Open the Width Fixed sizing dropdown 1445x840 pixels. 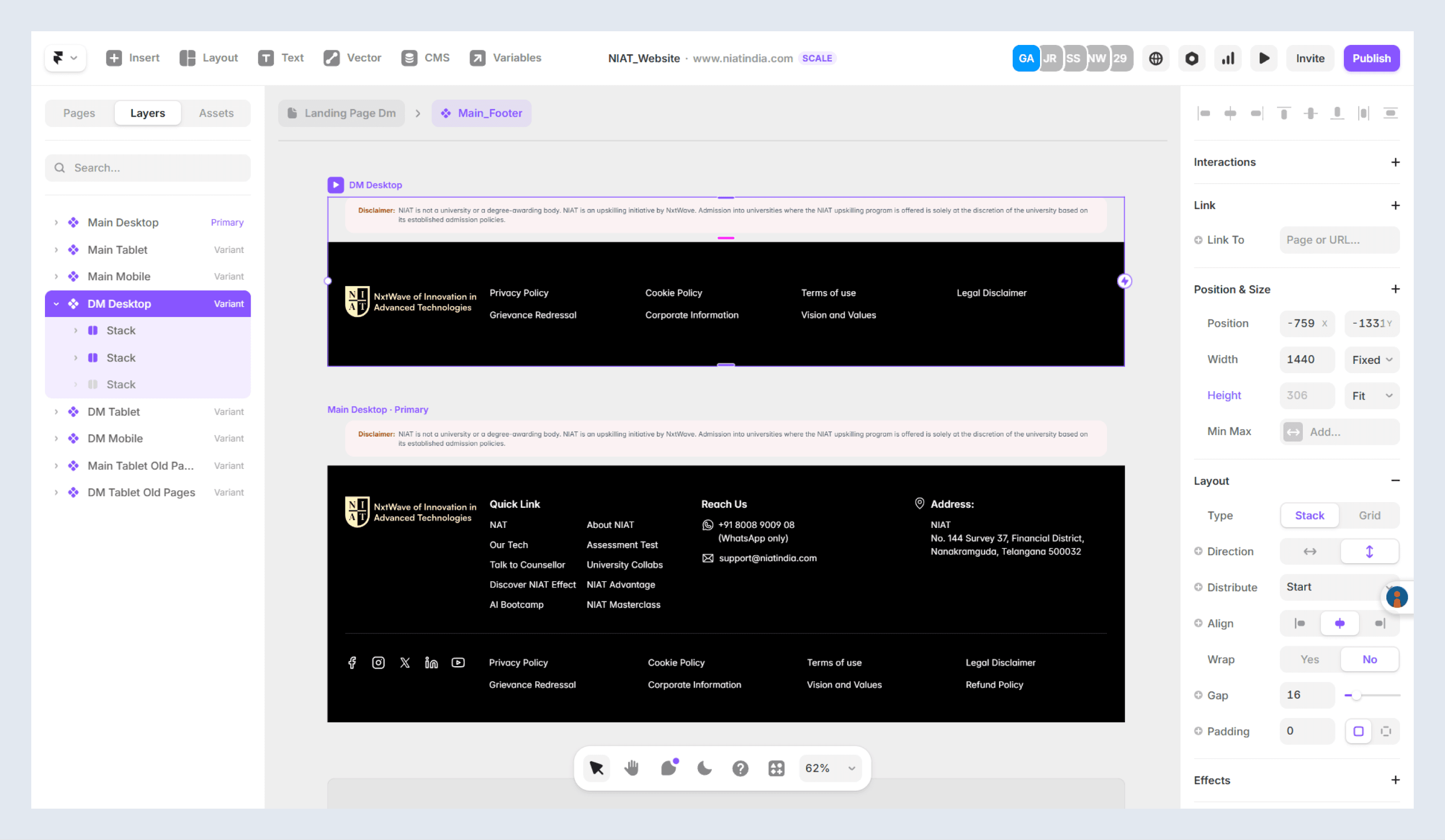pos(1372,359)
